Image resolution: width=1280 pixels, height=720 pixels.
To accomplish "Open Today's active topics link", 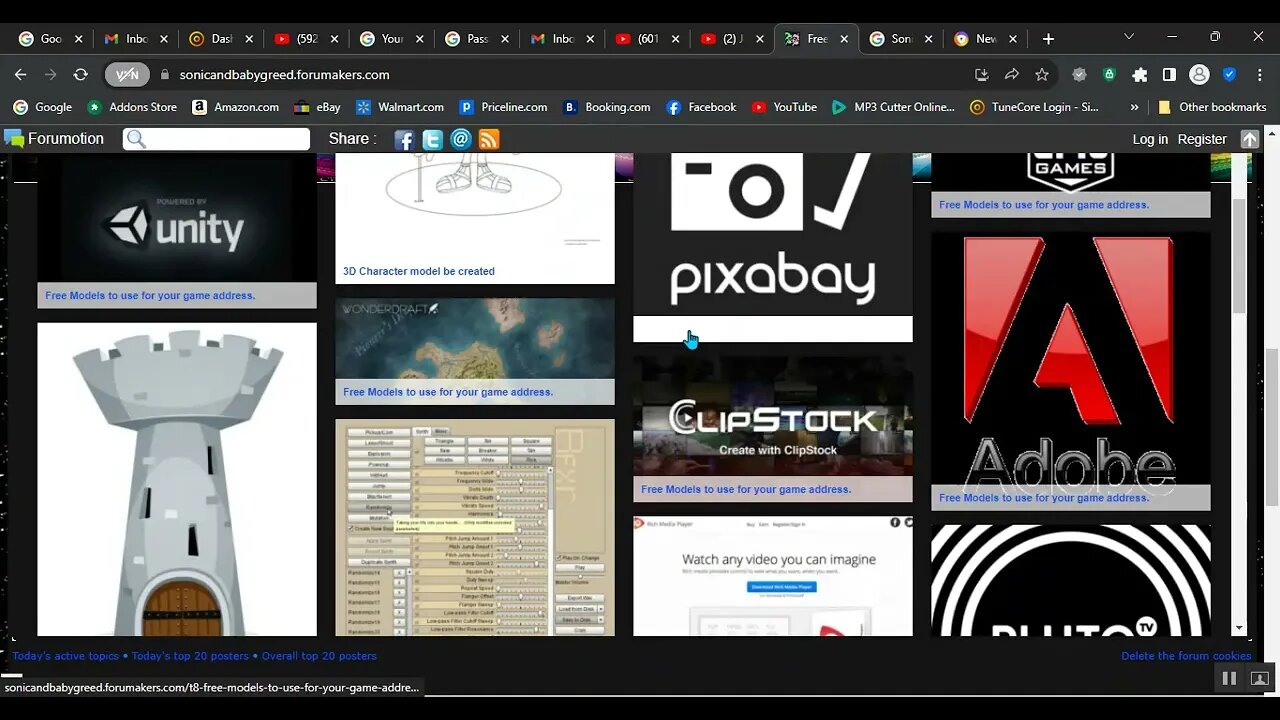I will [65, 656].
